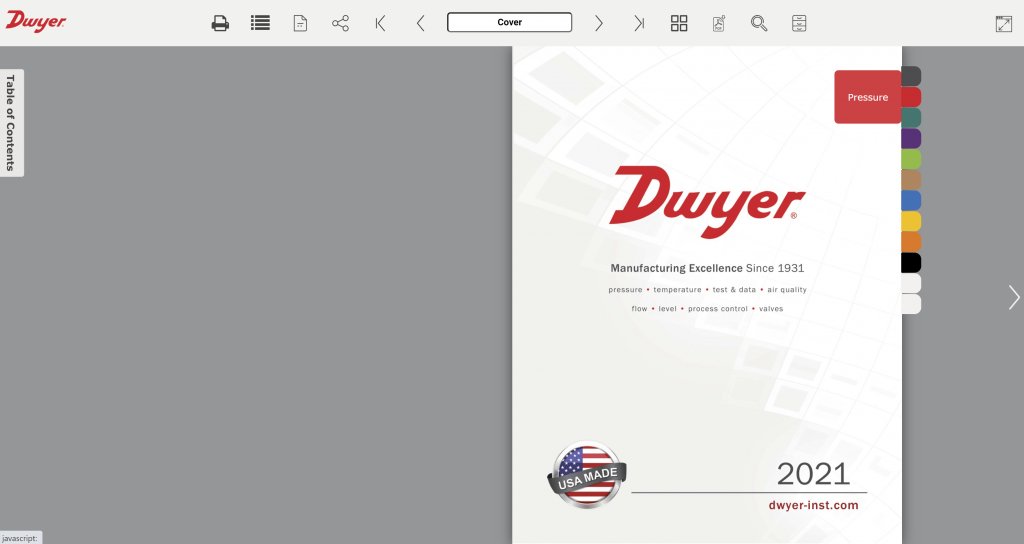Click the USA Made badge

coord(587,475)
